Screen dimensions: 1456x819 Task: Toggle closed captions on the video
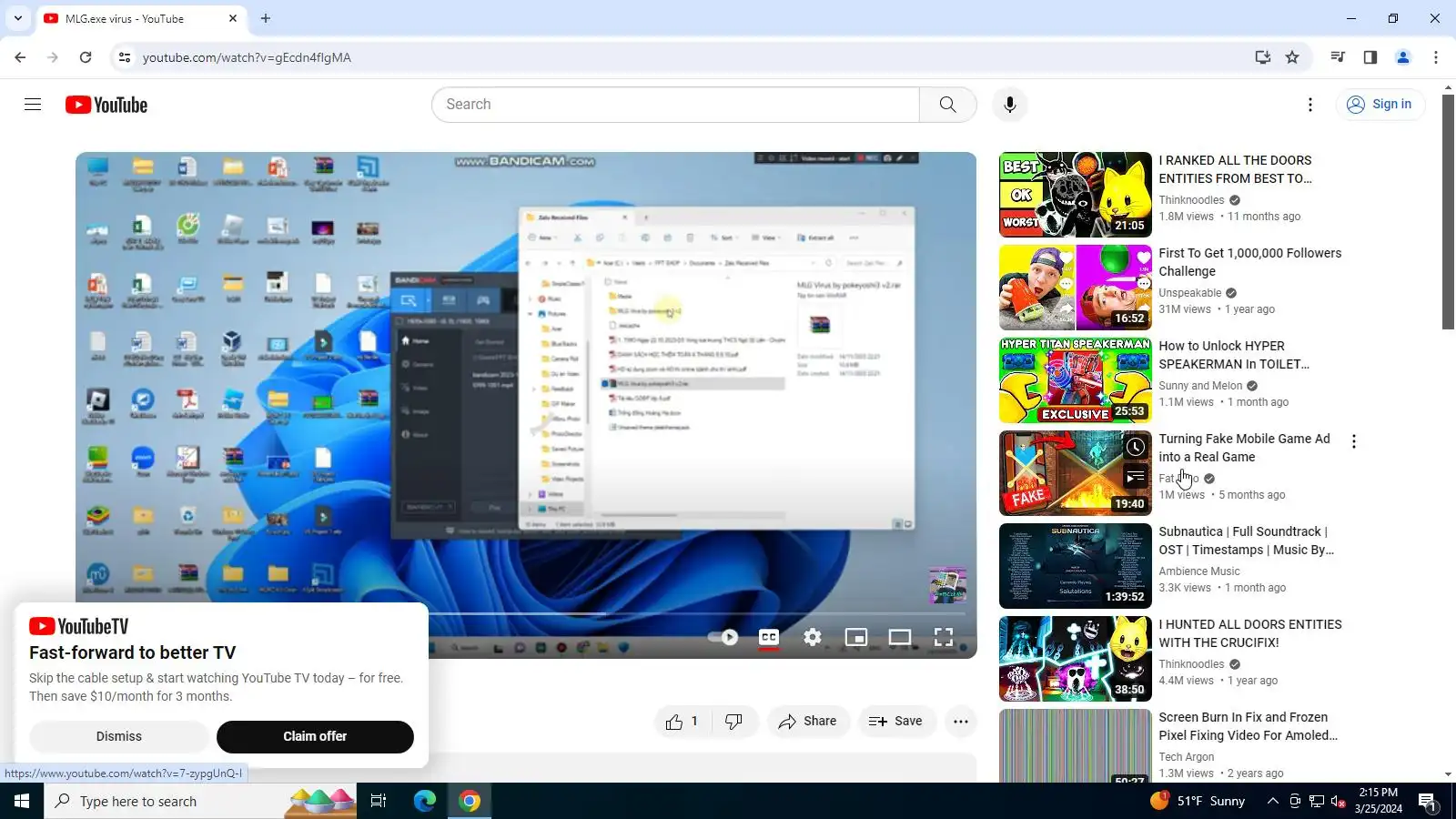pos(769,637)
